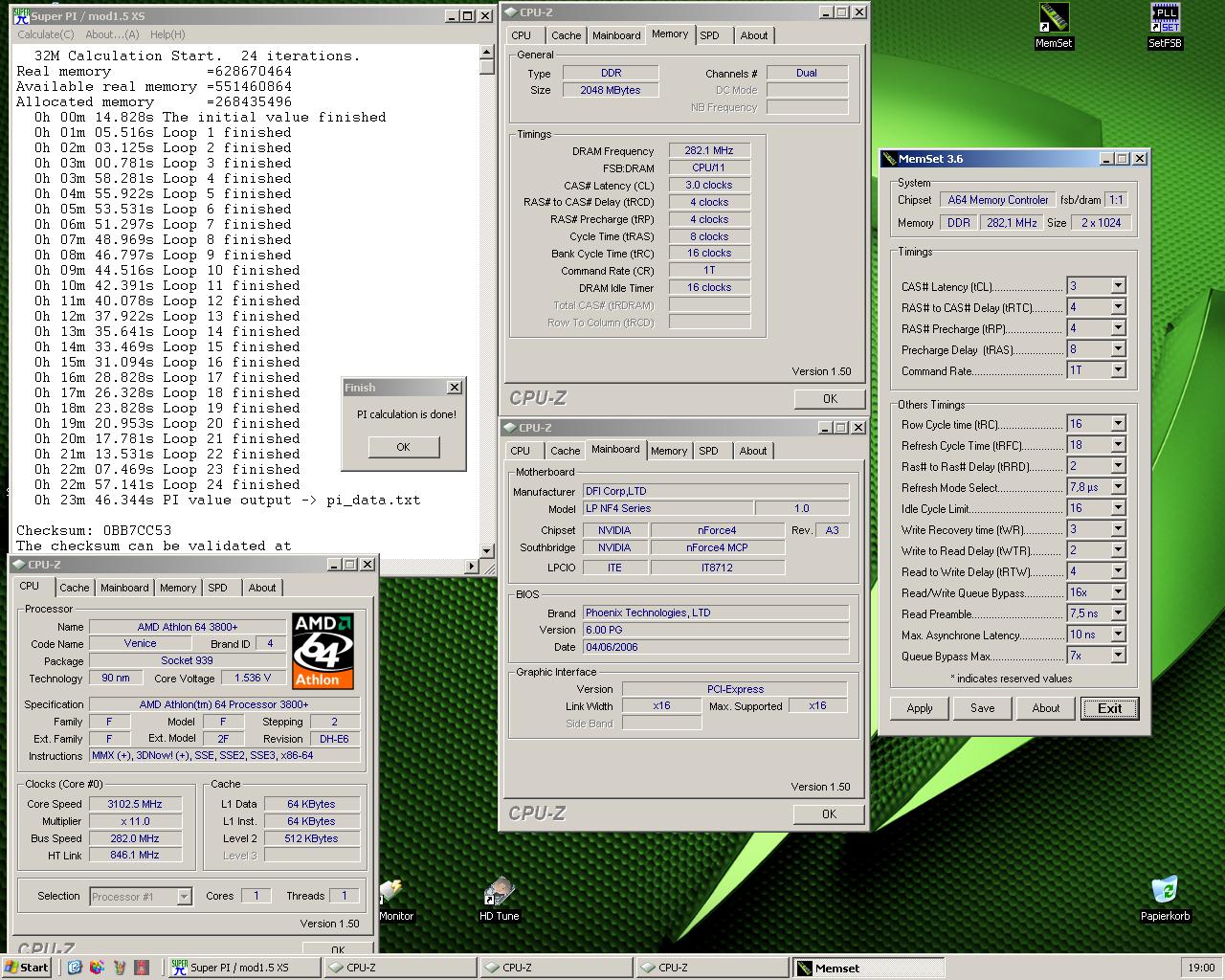Click third quick launch icon on taskbar
Screen dimensions: 1225x980
pyautogui.click(x=119, y=968)
